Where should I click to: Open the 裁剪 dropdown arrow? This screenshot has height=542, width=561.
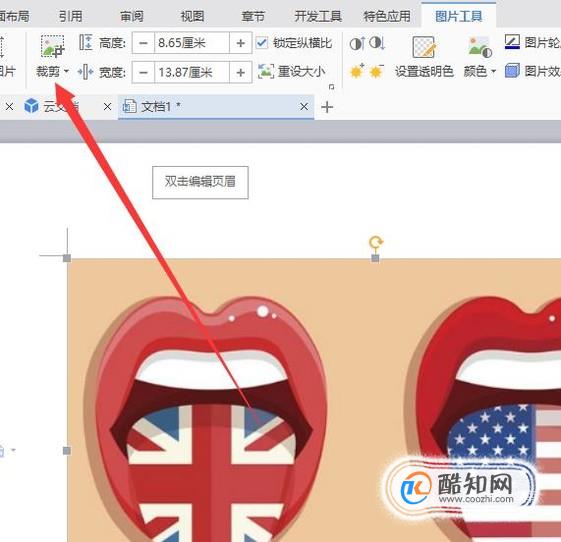(66, 71)
